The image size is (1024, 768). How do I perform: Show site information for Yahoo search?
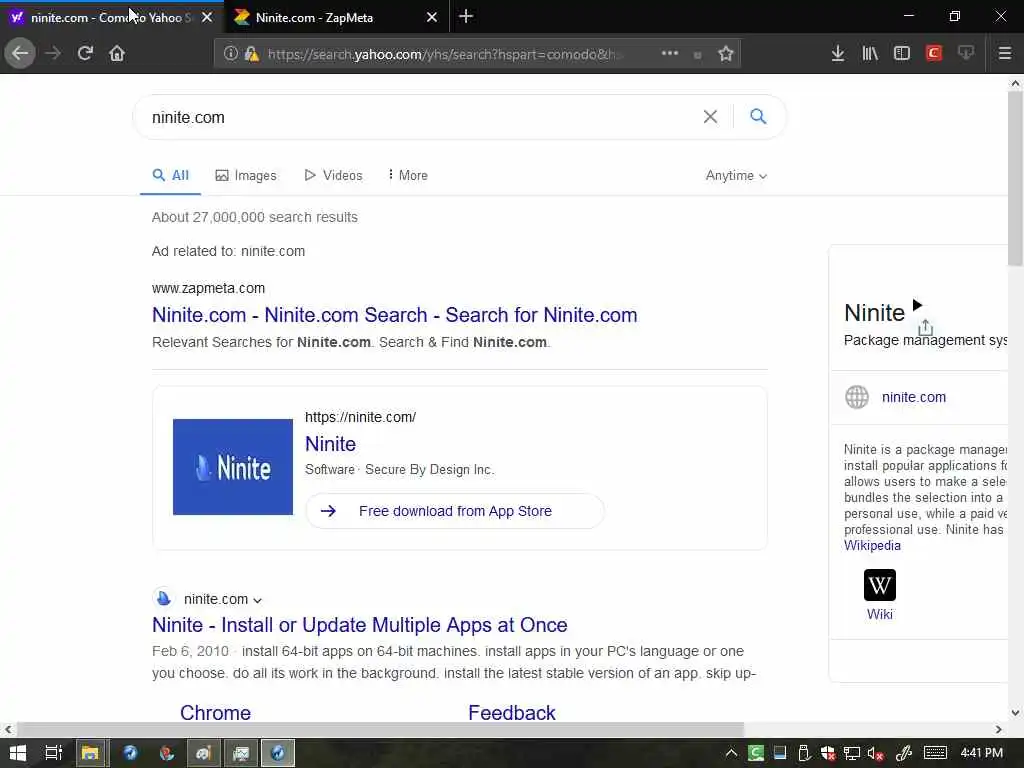[230, 54]
